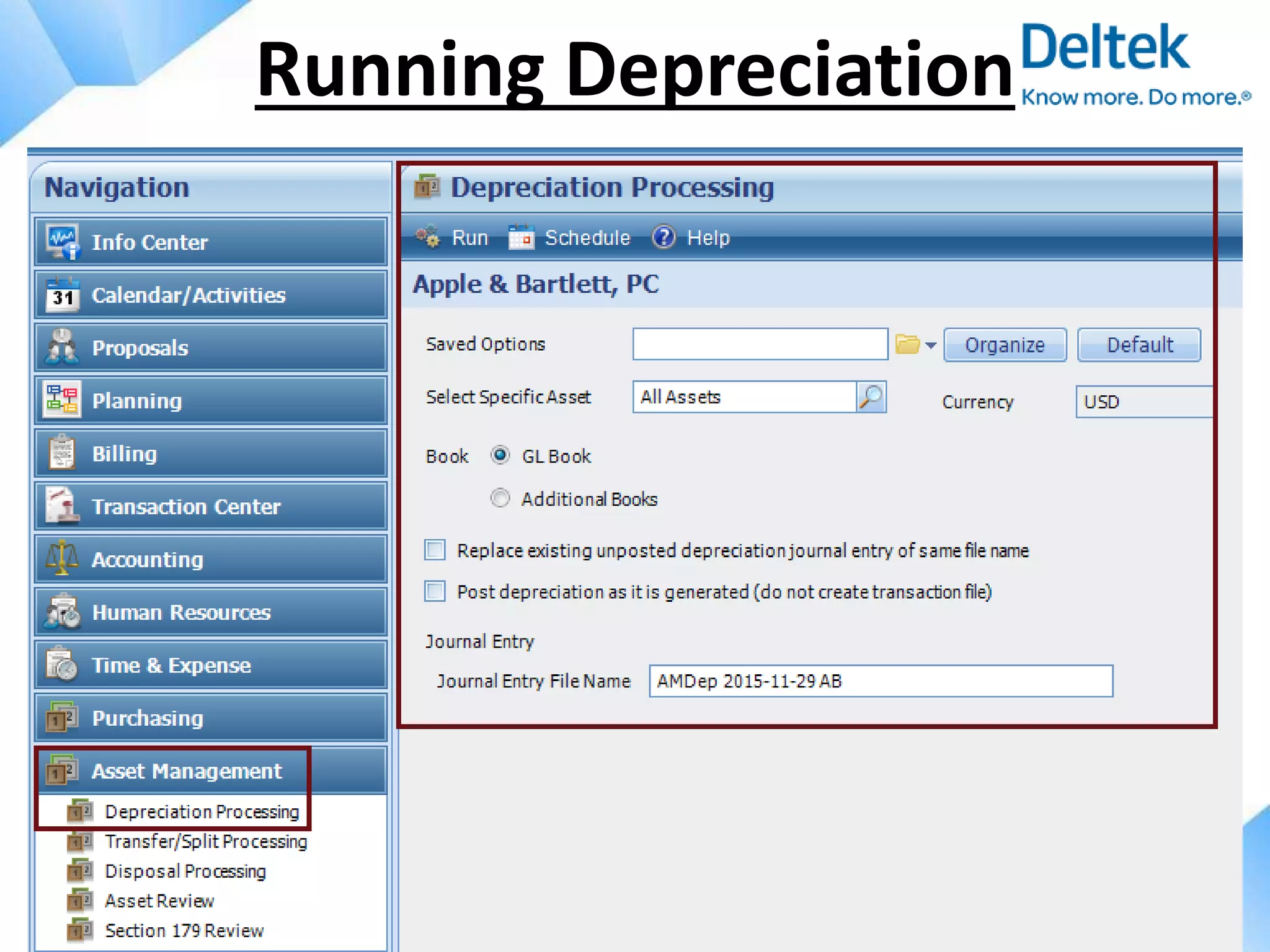The image size is (1270, 952).
Task: Open the Proposals navigation menu
Action: (211, 348)
